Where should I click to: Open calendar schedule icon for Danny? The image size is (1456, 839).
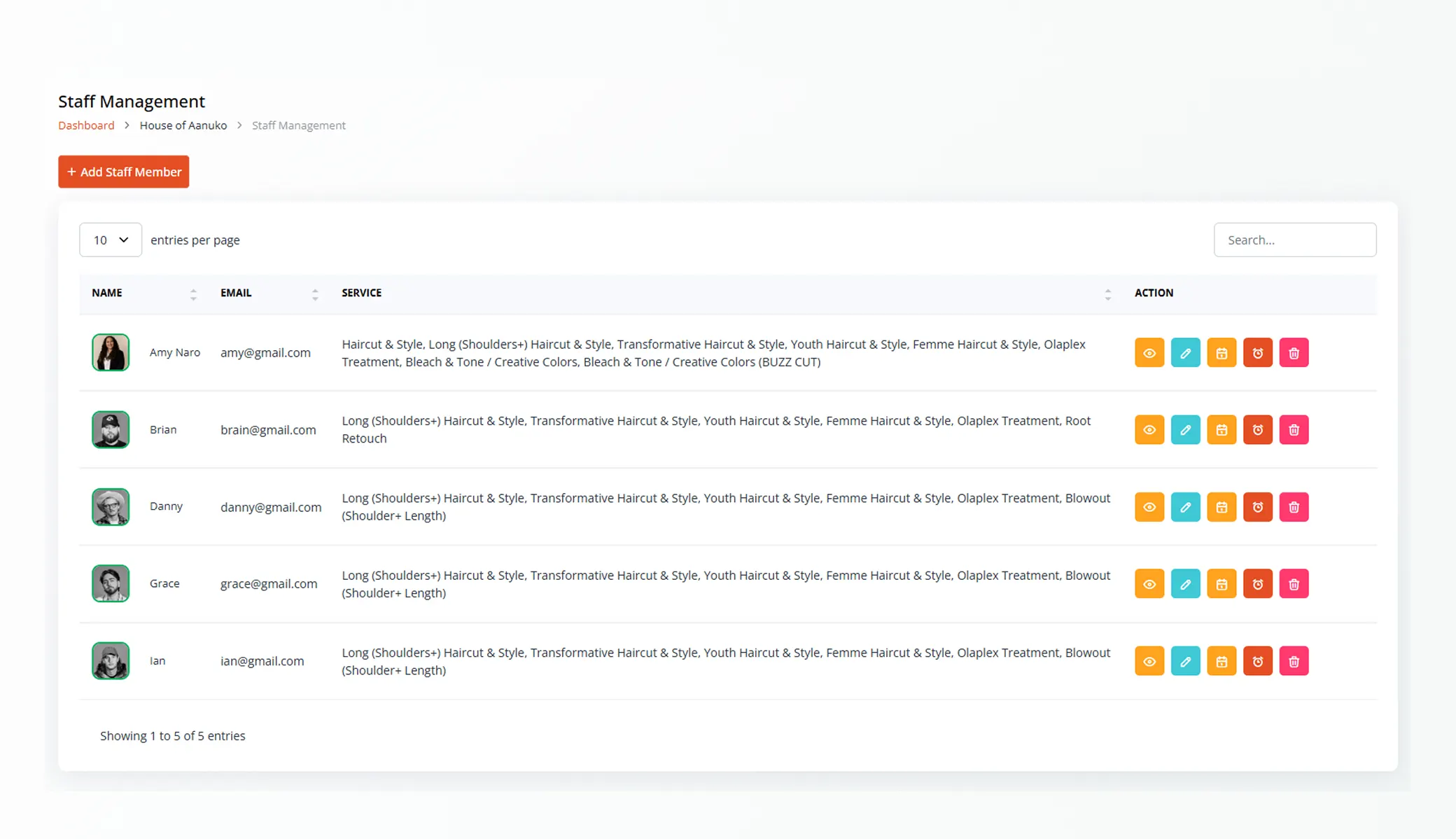1221,507
